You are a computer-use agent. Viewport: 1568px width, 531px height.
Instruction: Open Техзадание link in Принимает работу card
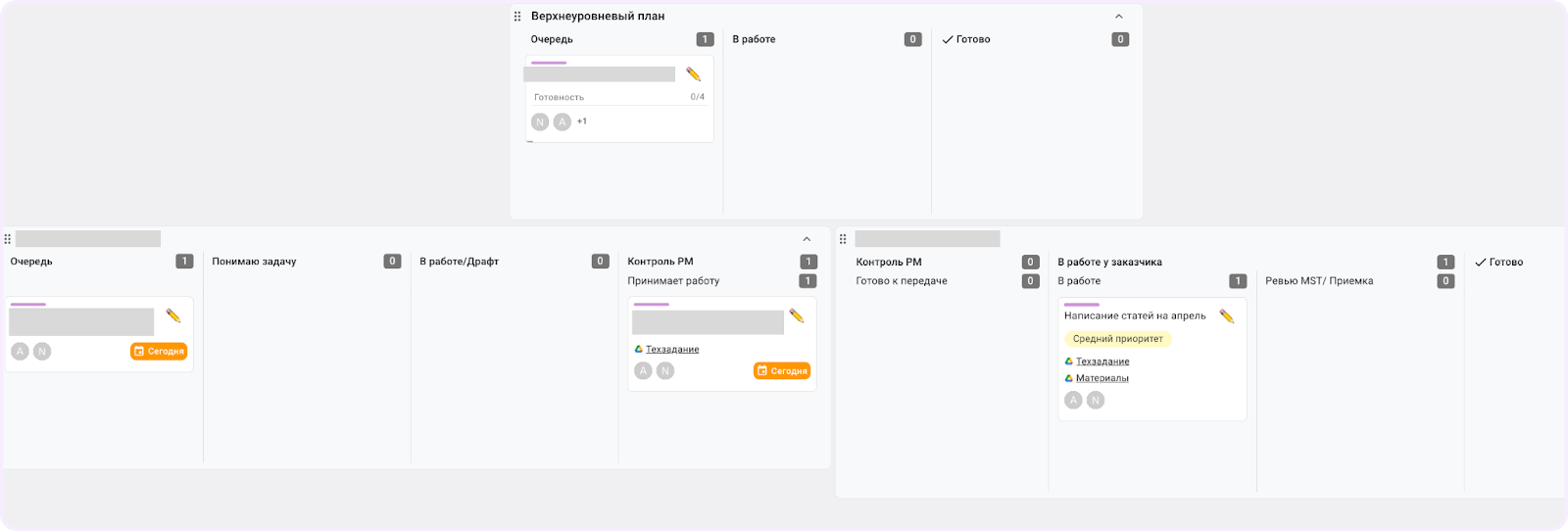(x=672, y=349)
